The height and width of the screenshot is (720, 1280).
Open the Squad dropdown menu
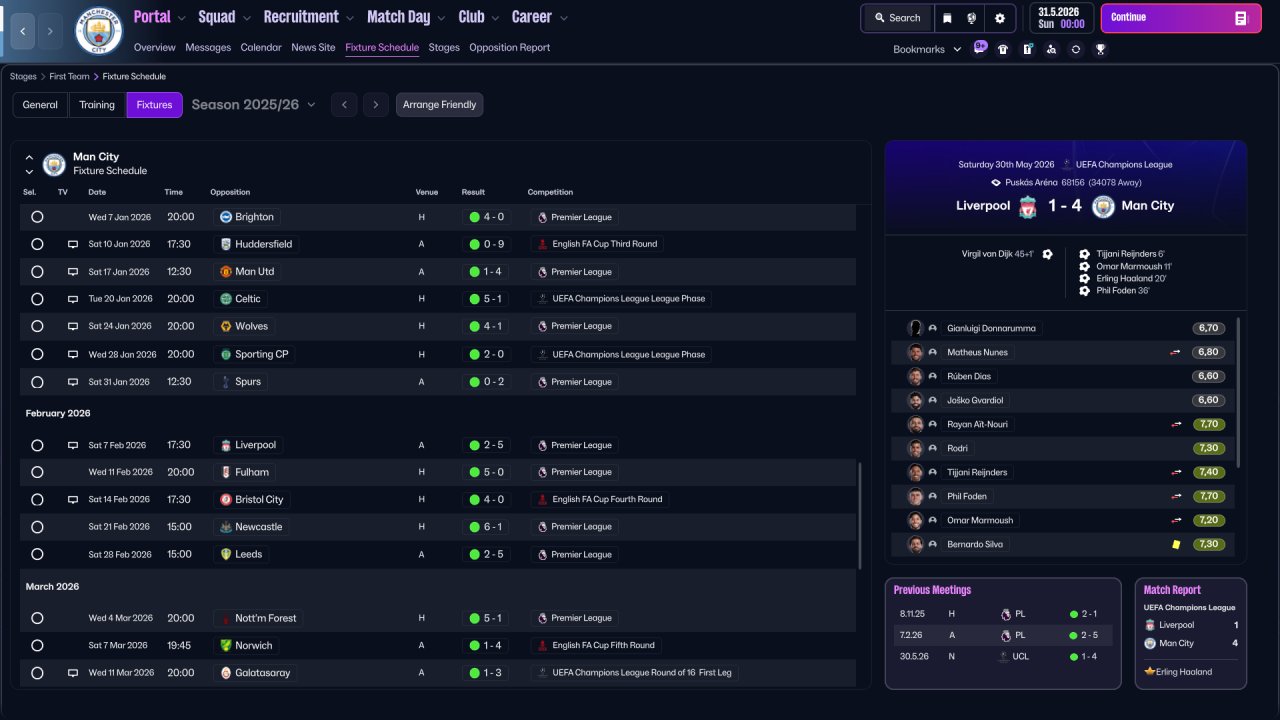pyautogui.click(x=225, y=17)
